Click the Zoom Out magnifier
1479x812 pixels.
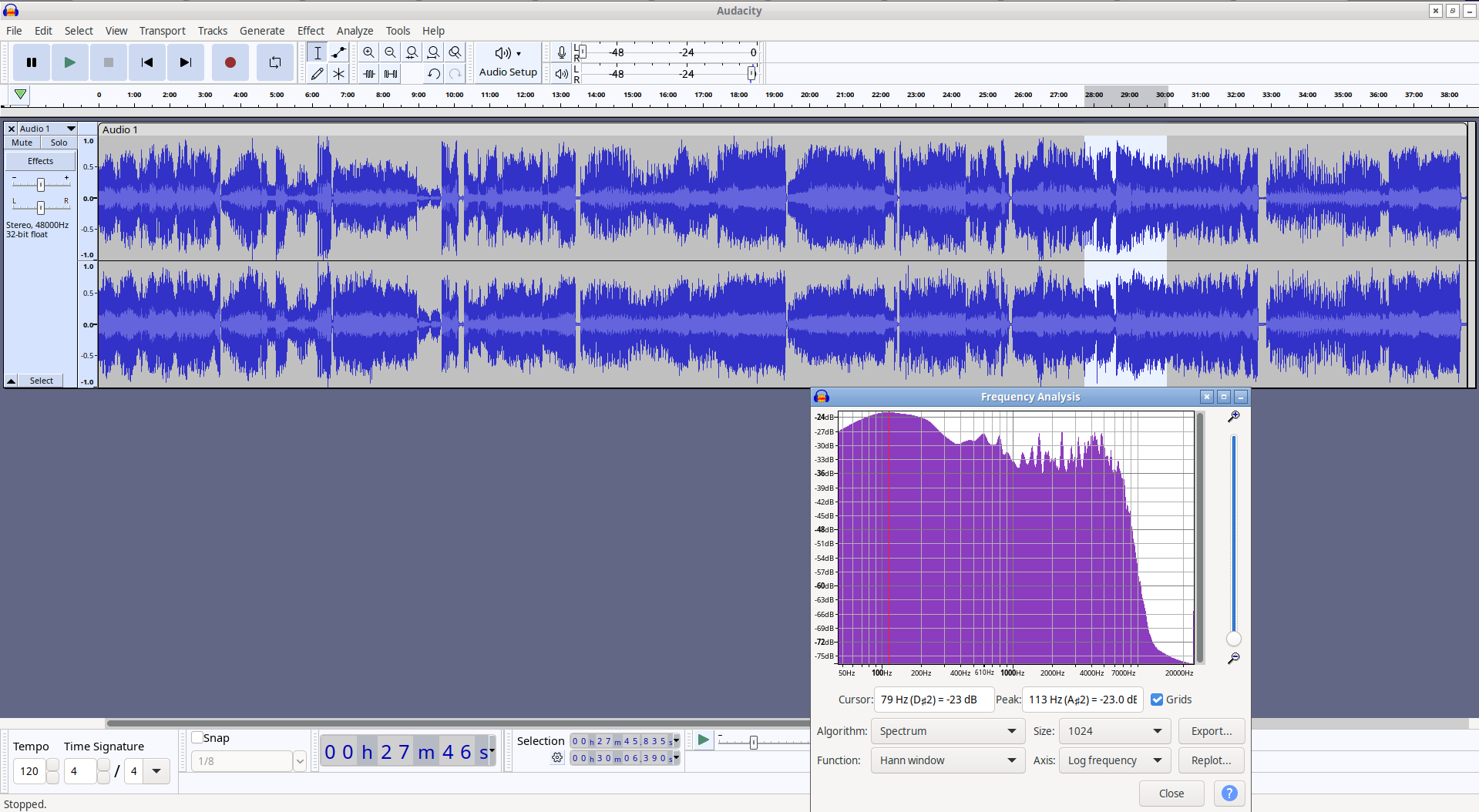coord(391,52)
